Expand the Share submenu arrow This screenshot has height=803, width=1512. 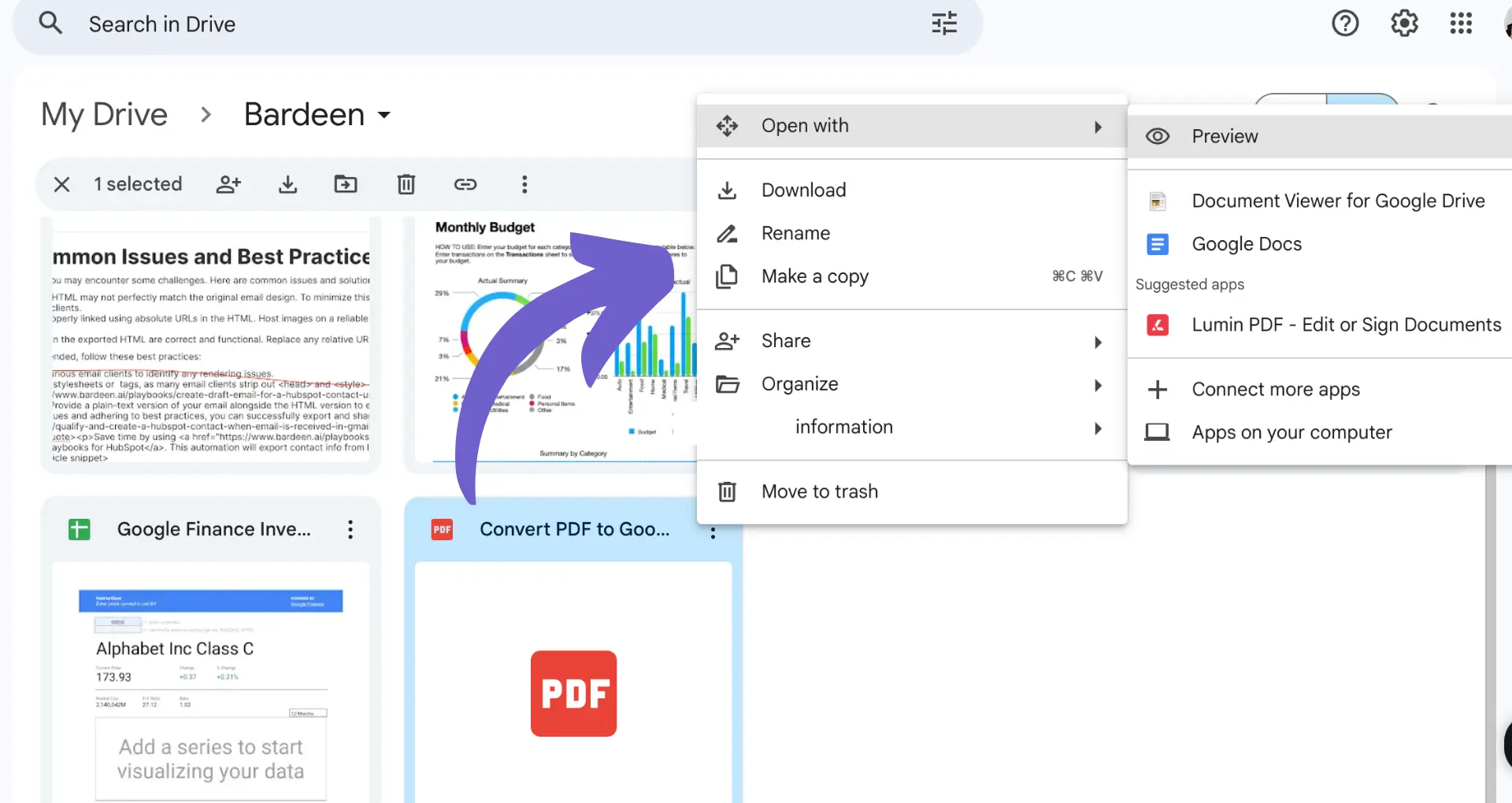tap(1098, 342)
